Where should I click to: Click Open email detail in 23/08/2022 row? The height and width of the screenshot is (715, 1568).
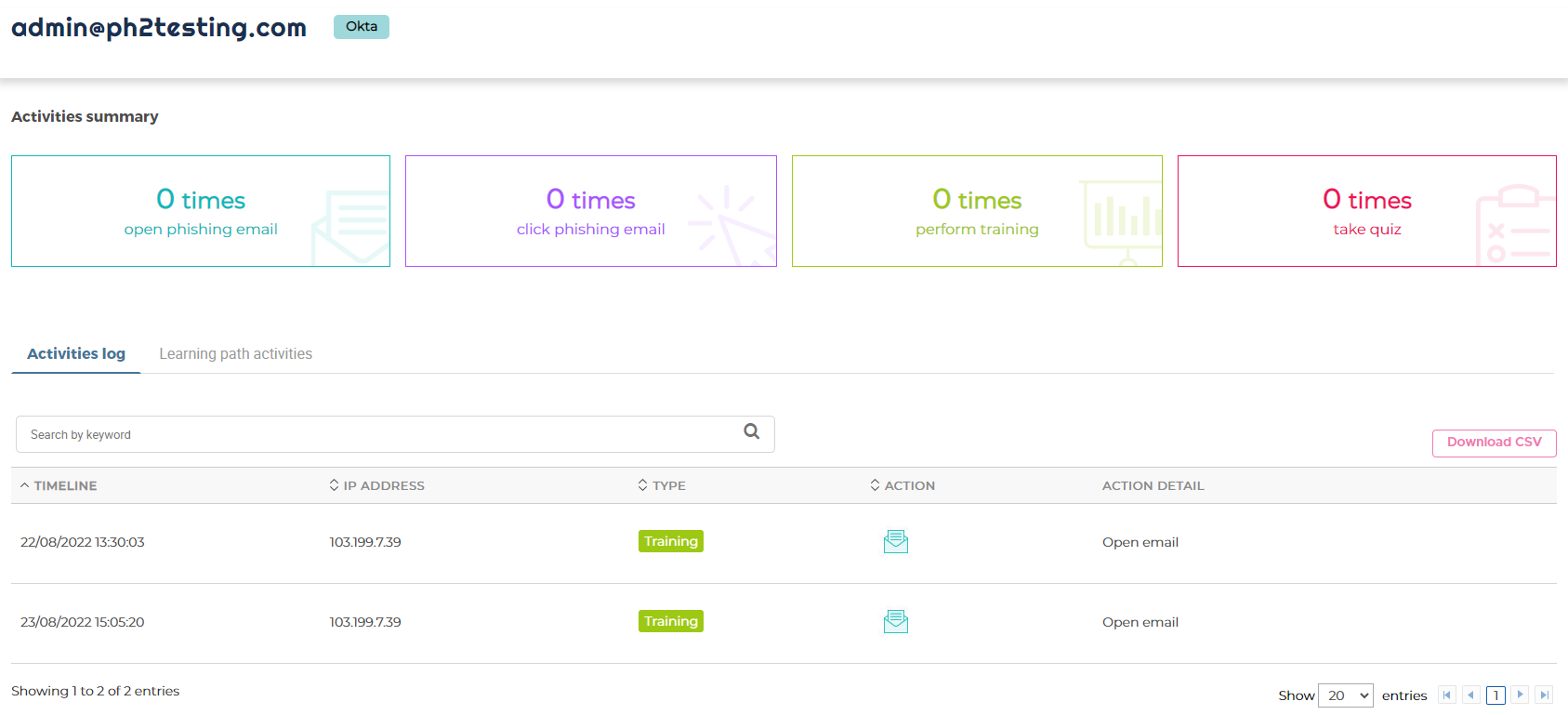pos(1140,622)
